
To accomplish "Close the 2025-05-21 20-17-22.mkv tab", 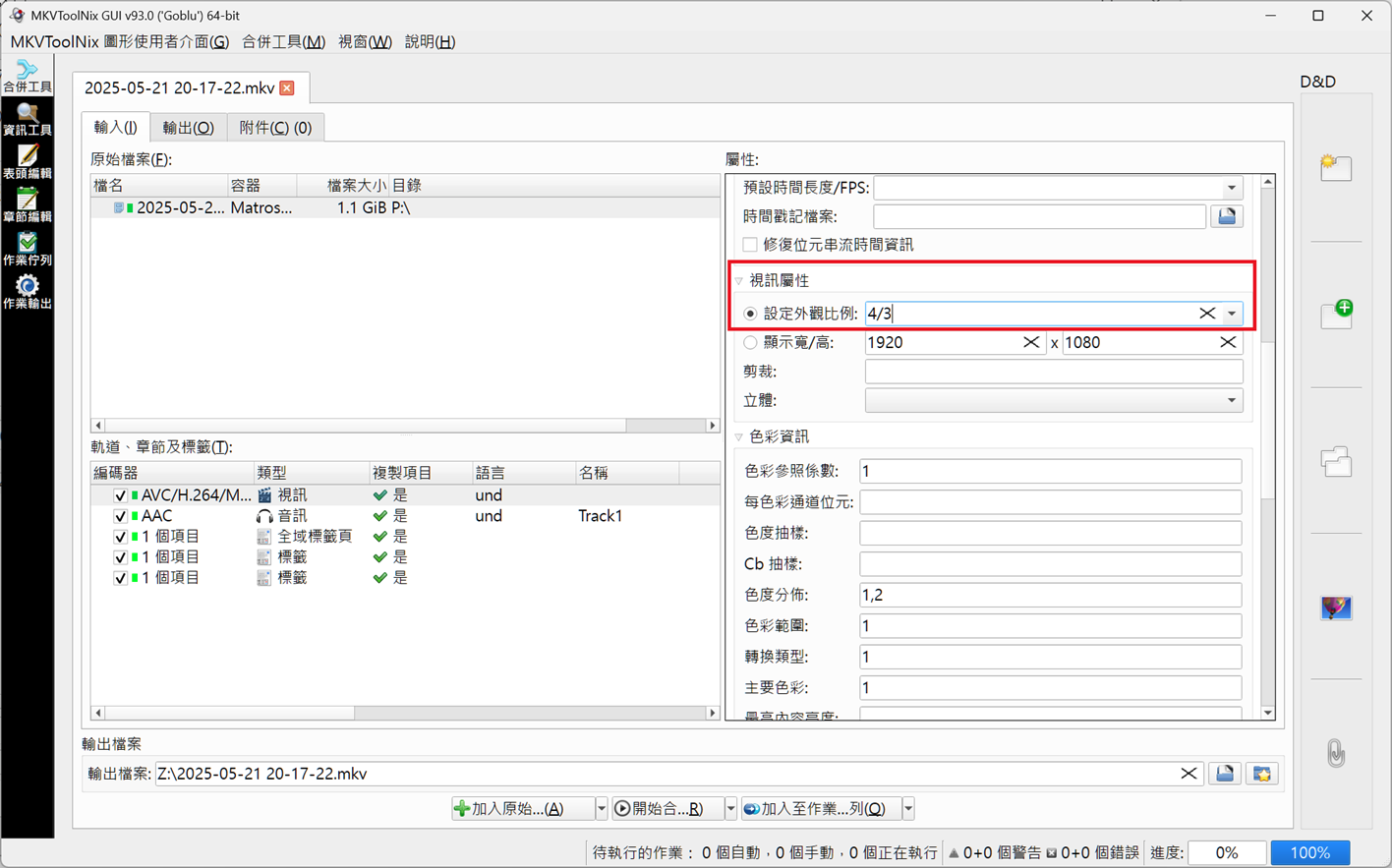I will pos(287,87).
